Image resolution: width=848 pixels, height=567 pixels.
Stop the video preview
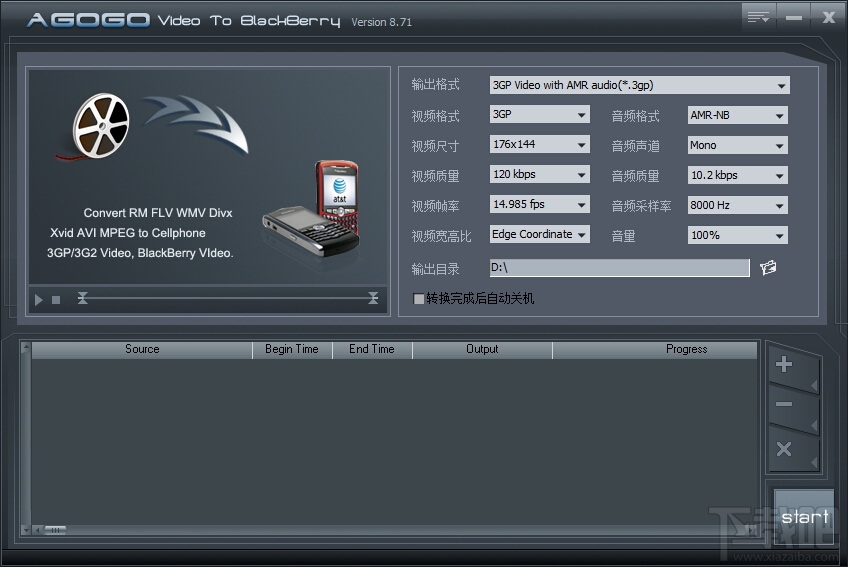(x=56, y=300)
